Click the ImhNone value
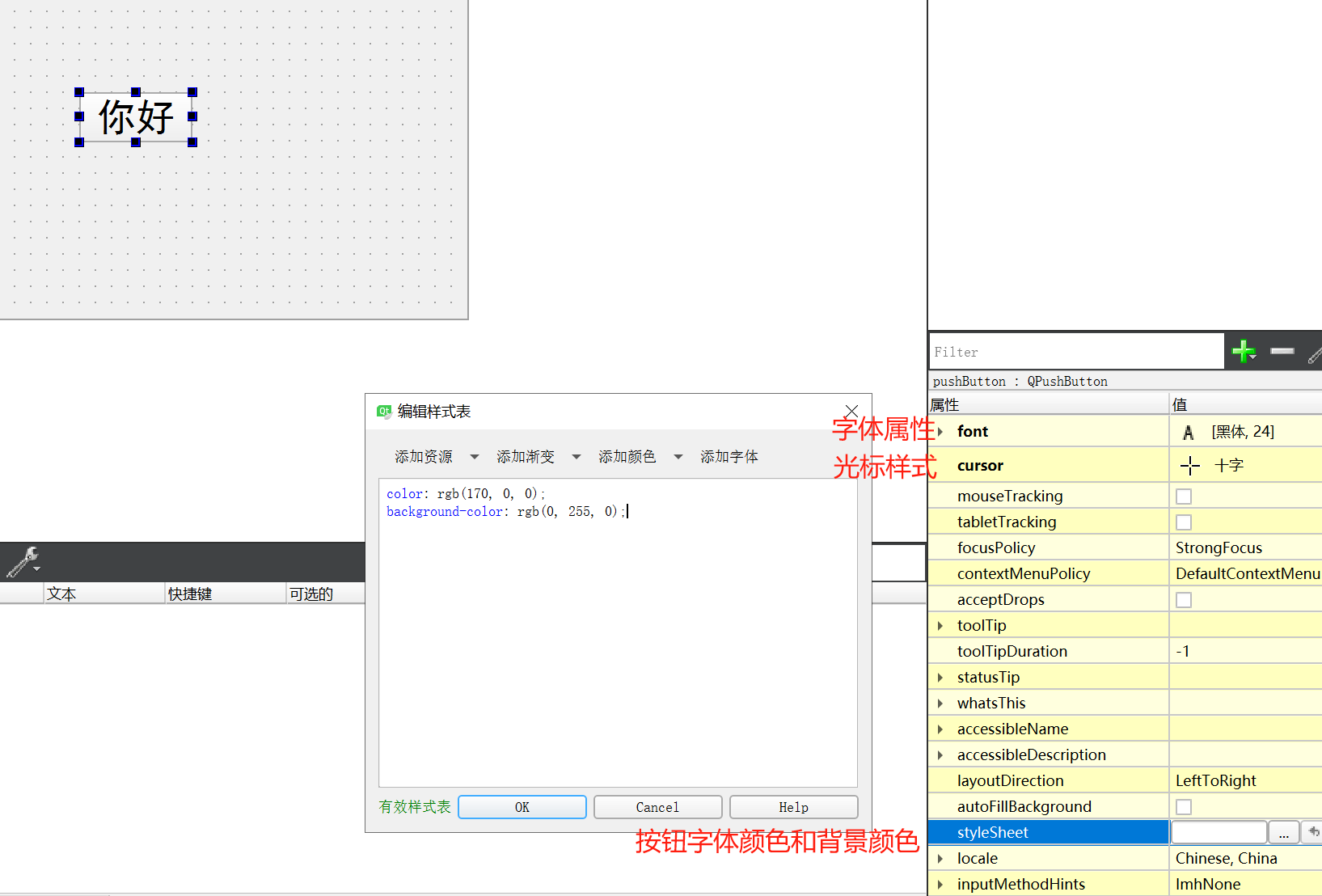 (x=1208, y=885)
